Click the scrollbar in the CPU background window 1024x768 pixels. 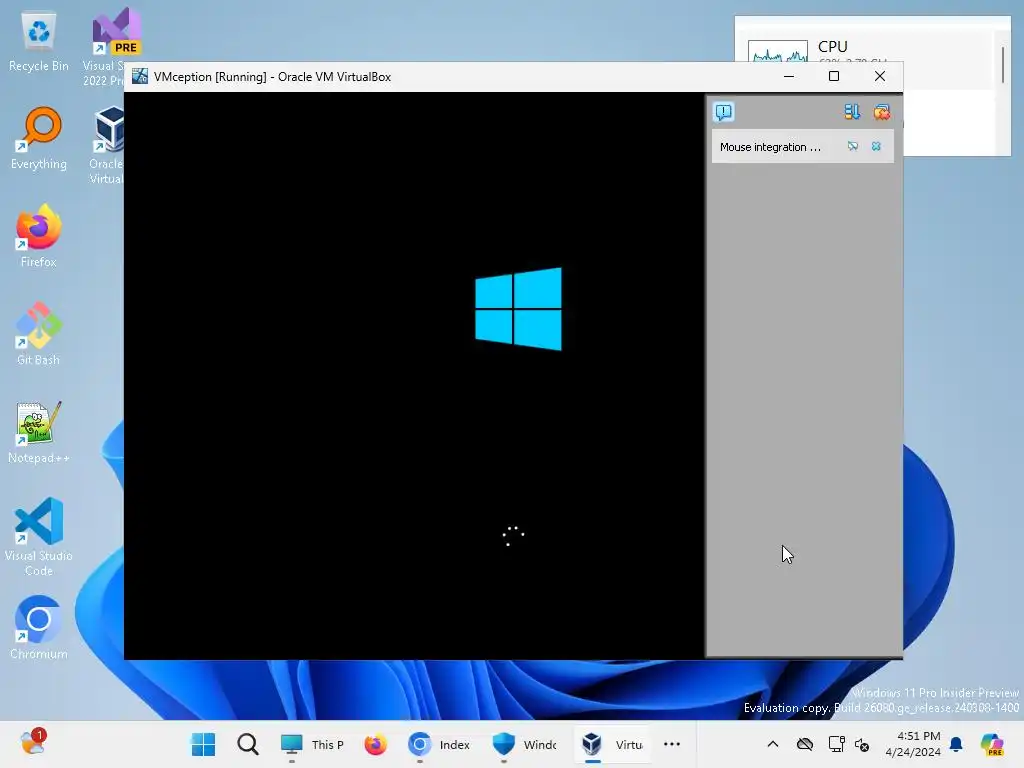(x=1003, y=64)
